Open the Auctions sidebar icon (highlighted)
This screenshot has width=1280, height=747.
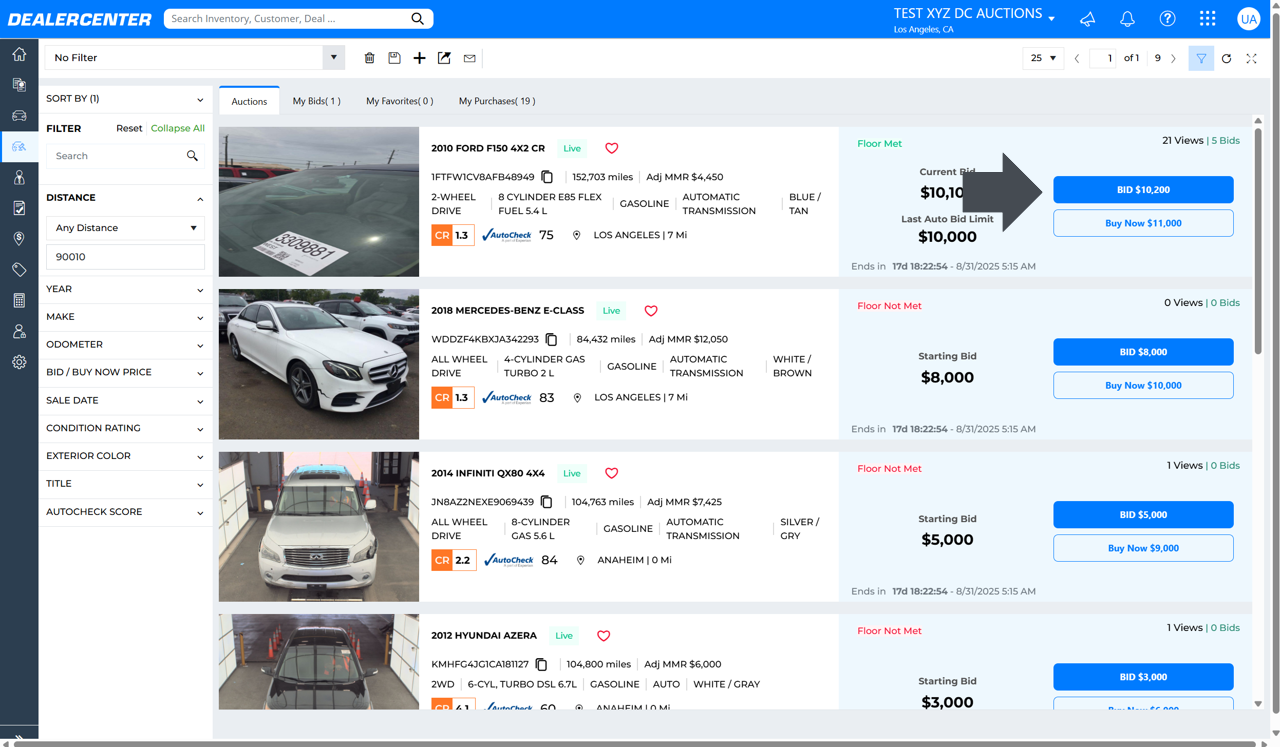click(19, 147)
